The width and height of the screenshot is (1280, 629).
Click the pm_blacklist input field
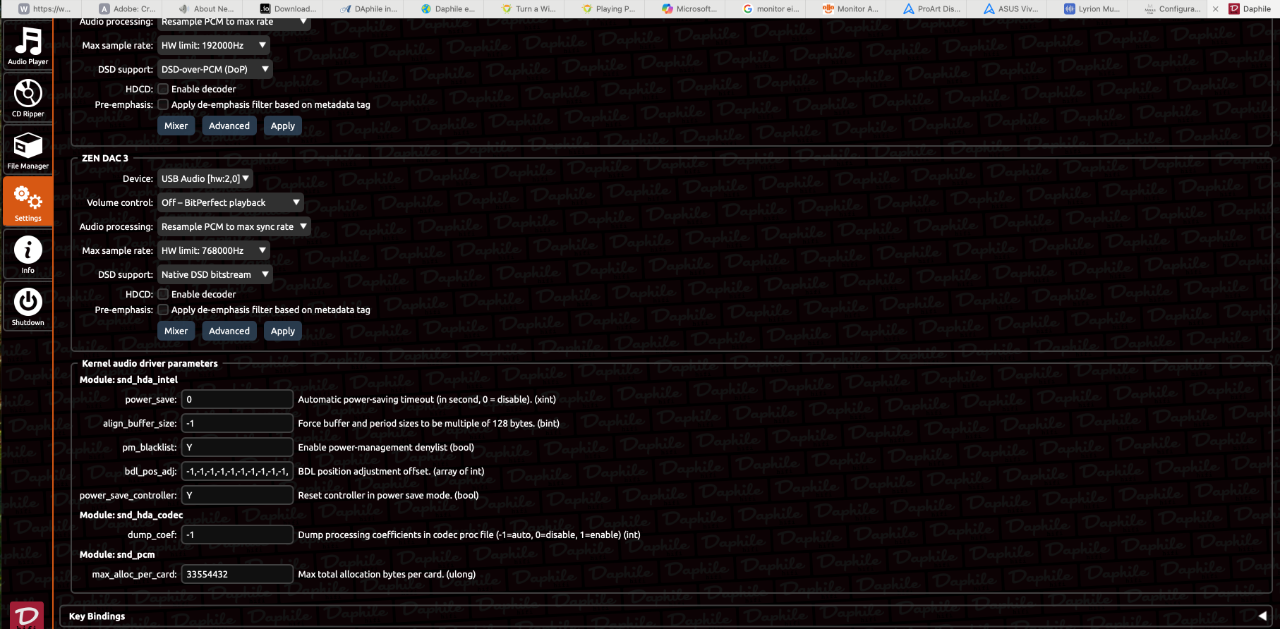237,447
